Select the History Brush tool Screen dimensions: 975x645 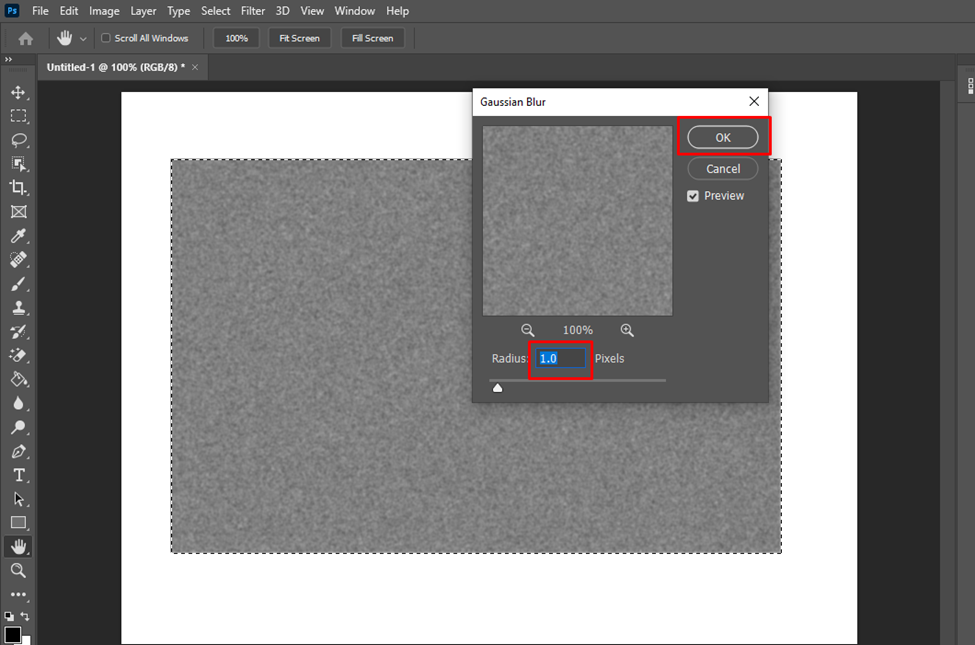(18, 332)
